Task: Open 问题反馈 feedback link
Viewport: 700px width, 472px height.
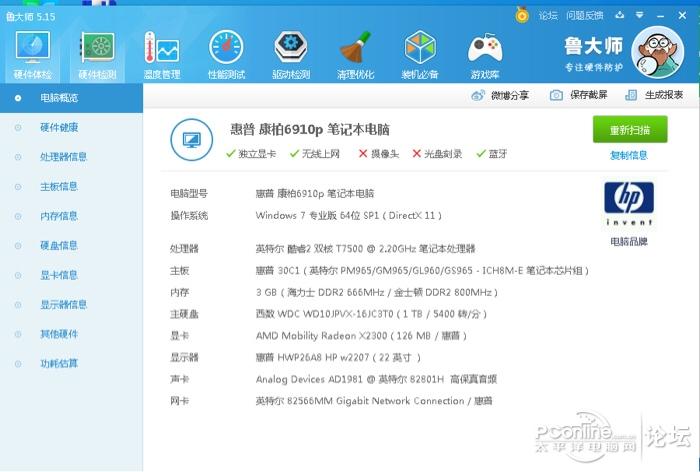Action: 584,16
